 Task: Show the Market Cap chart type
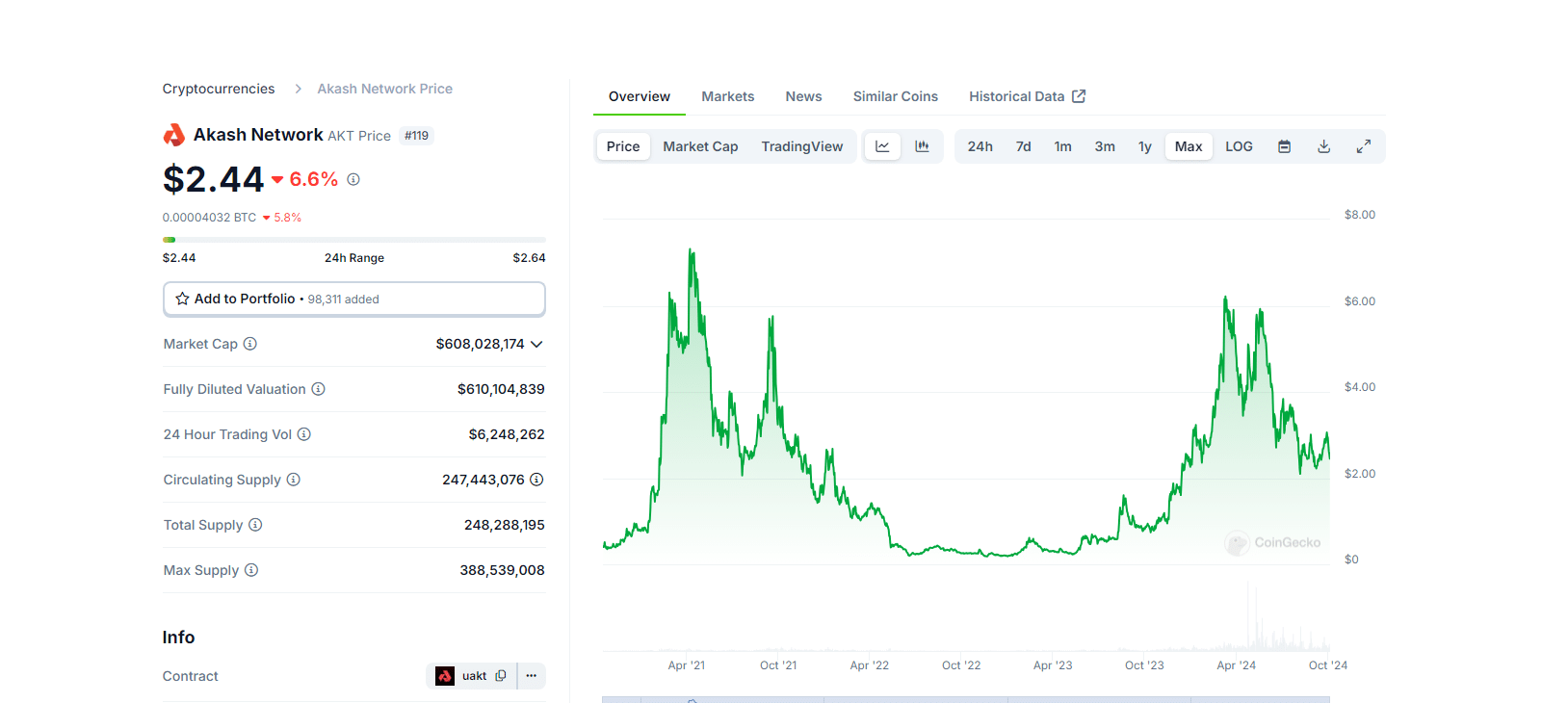point(700,146)
